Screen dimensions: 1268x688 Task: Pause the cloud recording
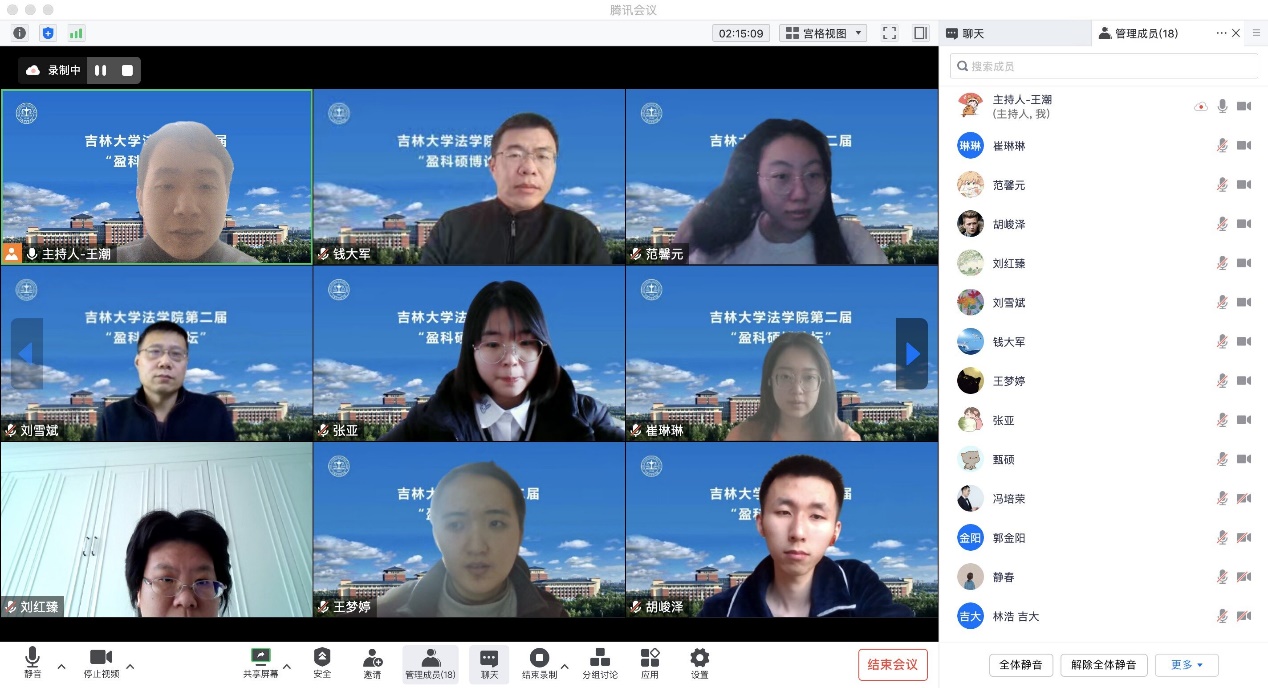100,70
